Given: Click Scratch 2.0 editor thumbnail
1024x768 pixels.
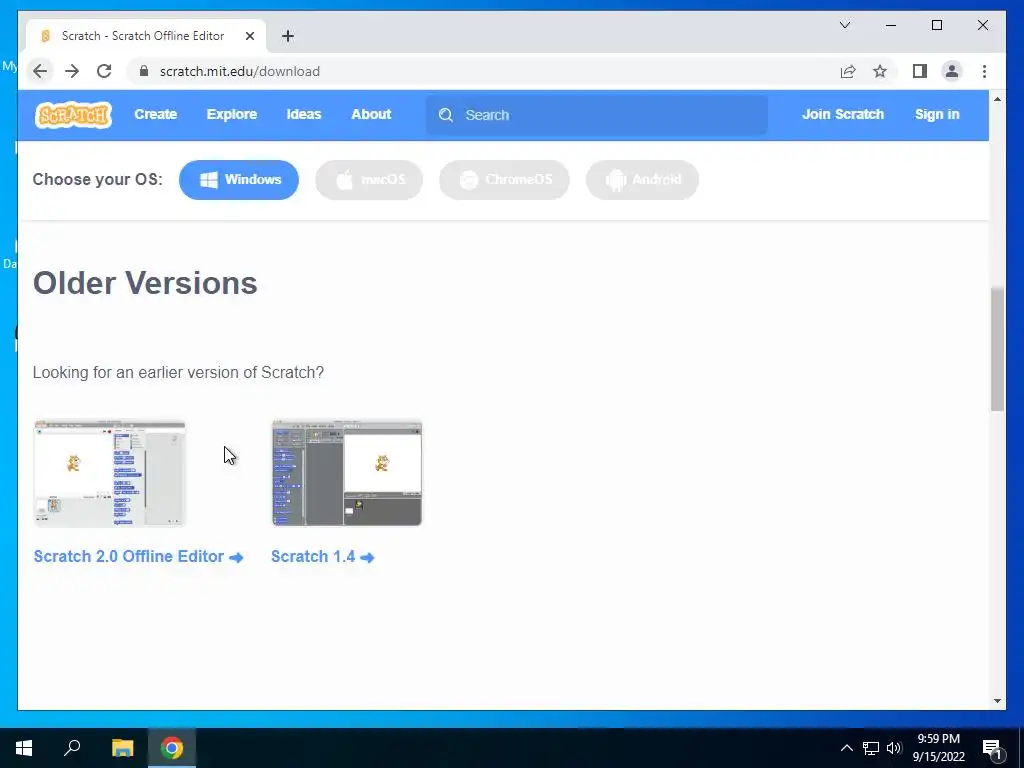Looking at the screenshot, I should click(110, 473).
